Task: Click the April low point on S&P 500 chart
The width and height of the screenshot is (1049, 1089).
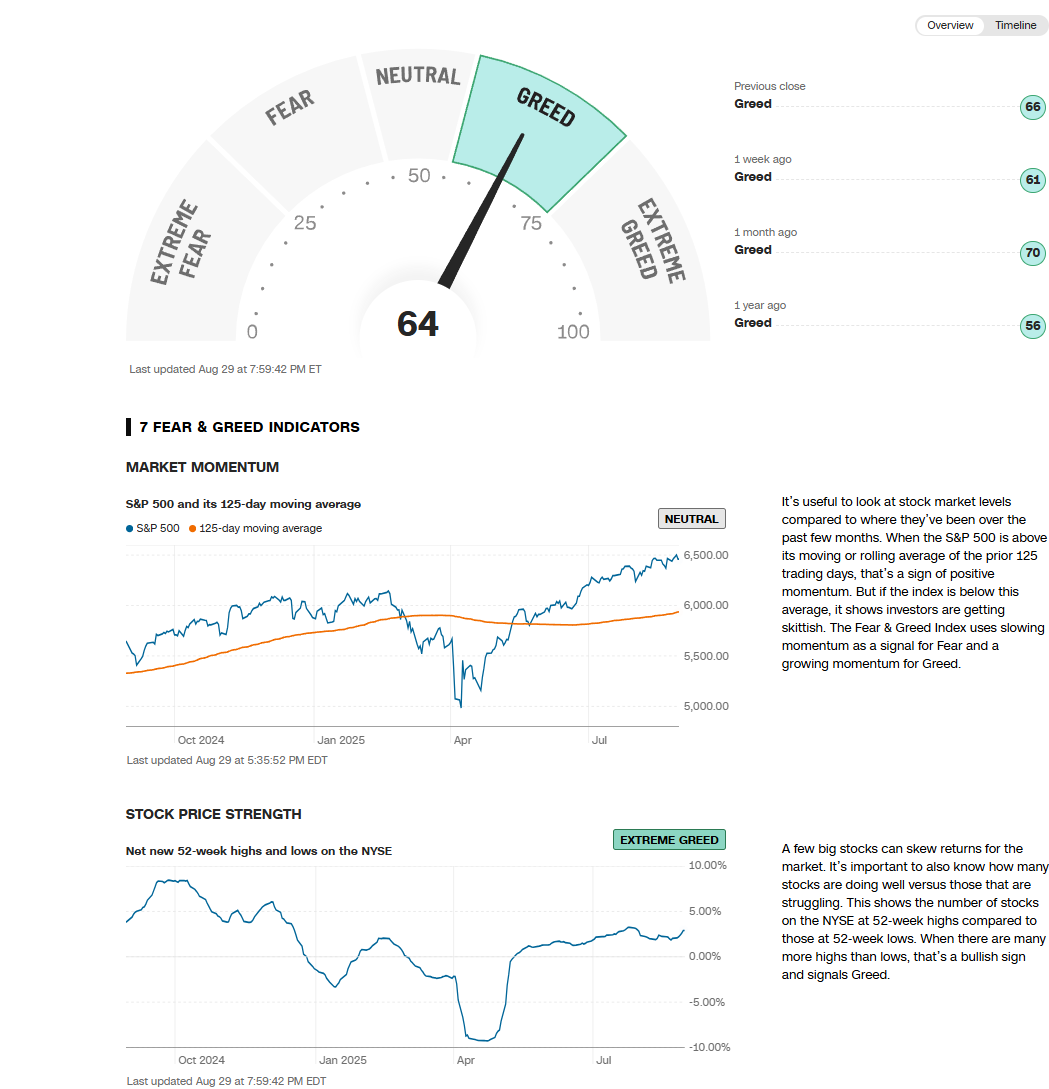Action: click(460, 706)
